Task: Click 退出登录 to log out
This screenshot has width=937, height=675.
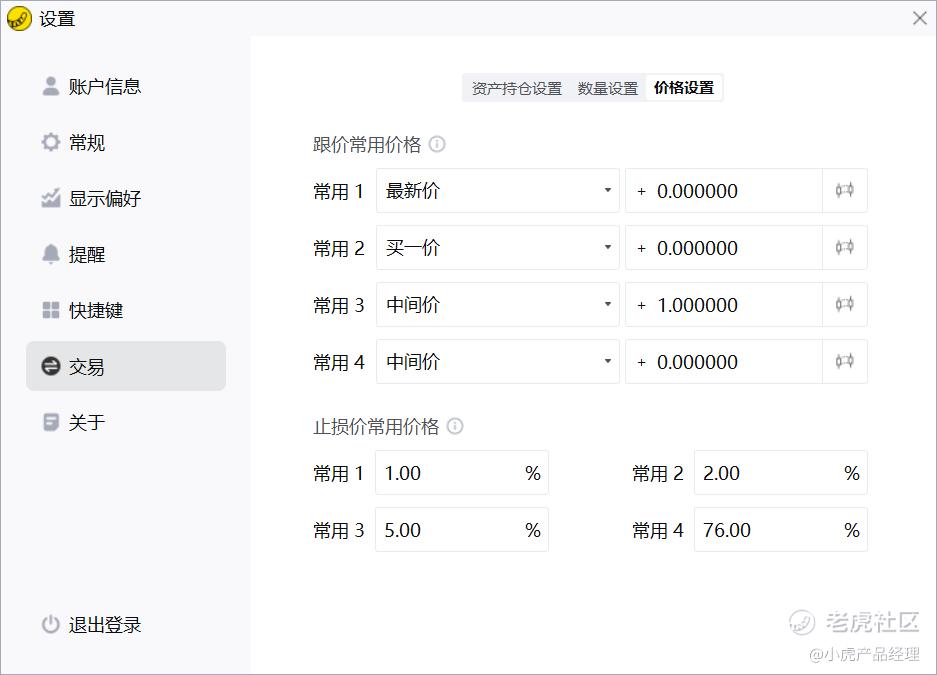Action: click(x=104, y=625)
